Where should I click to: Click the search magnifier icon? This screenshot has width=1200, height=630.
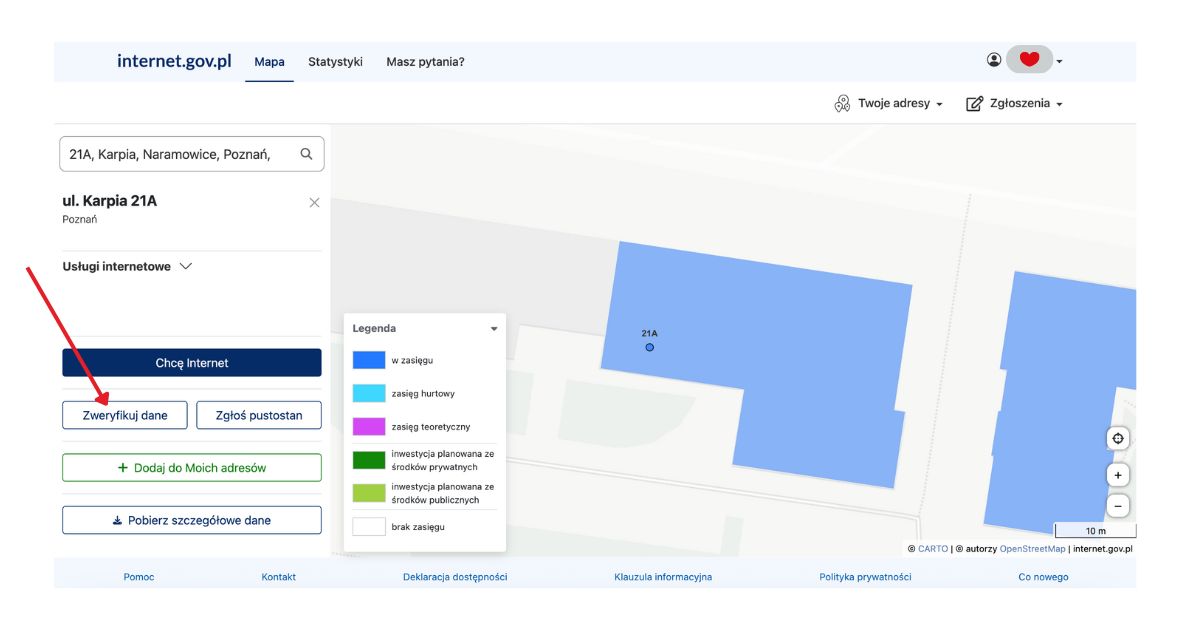(307, 154)
